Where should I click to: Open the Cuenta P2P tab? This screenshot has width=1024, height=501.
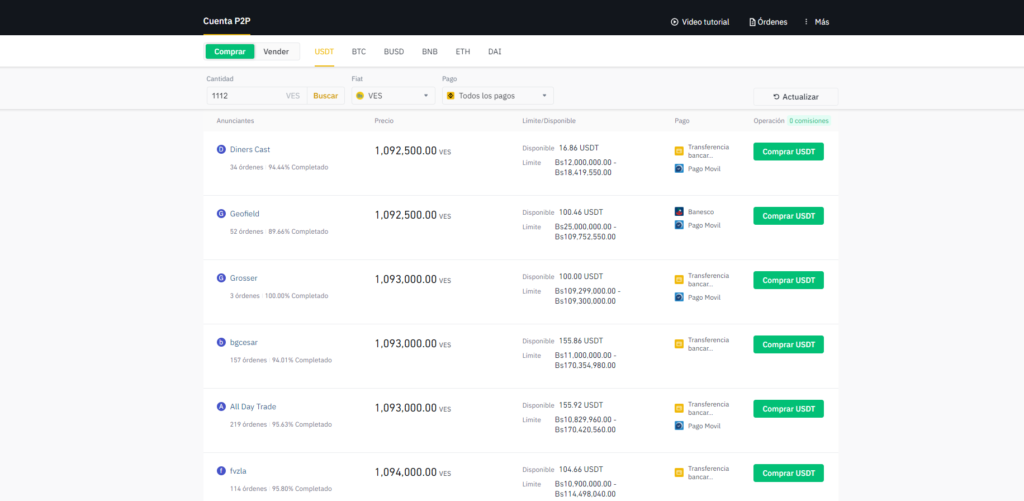click(227, 21)
